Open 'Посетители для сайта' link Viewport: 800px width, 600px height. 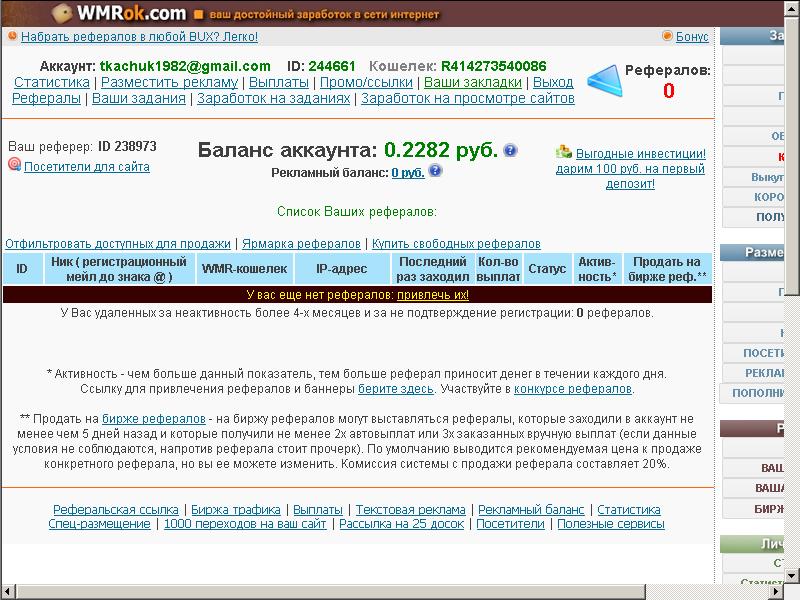pyautogui.click(x=87, y=167)
